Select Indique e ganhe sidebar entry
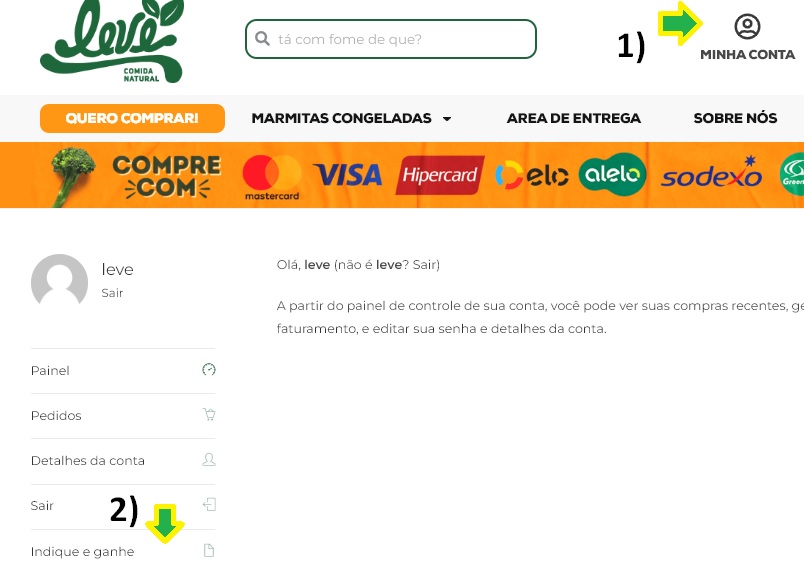The image size is (804, 571). coord(82,551)
